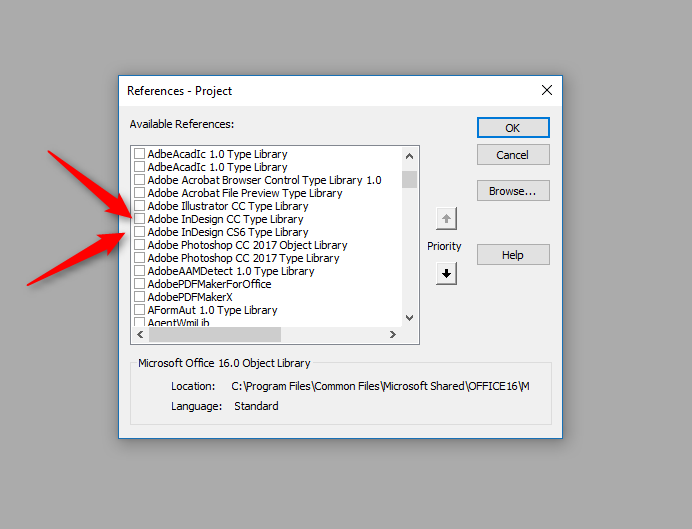Click the Cancel button
Image resolution: width=692 pixels, height=529 pixels.
pyautogui.click(x=513, y=155)
